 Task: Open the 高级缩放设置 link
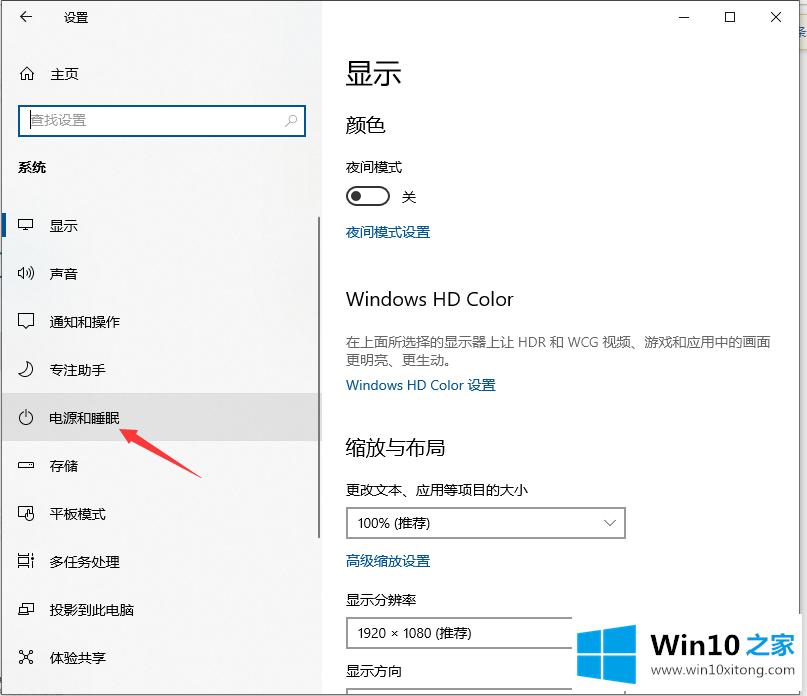click(388, 561)
